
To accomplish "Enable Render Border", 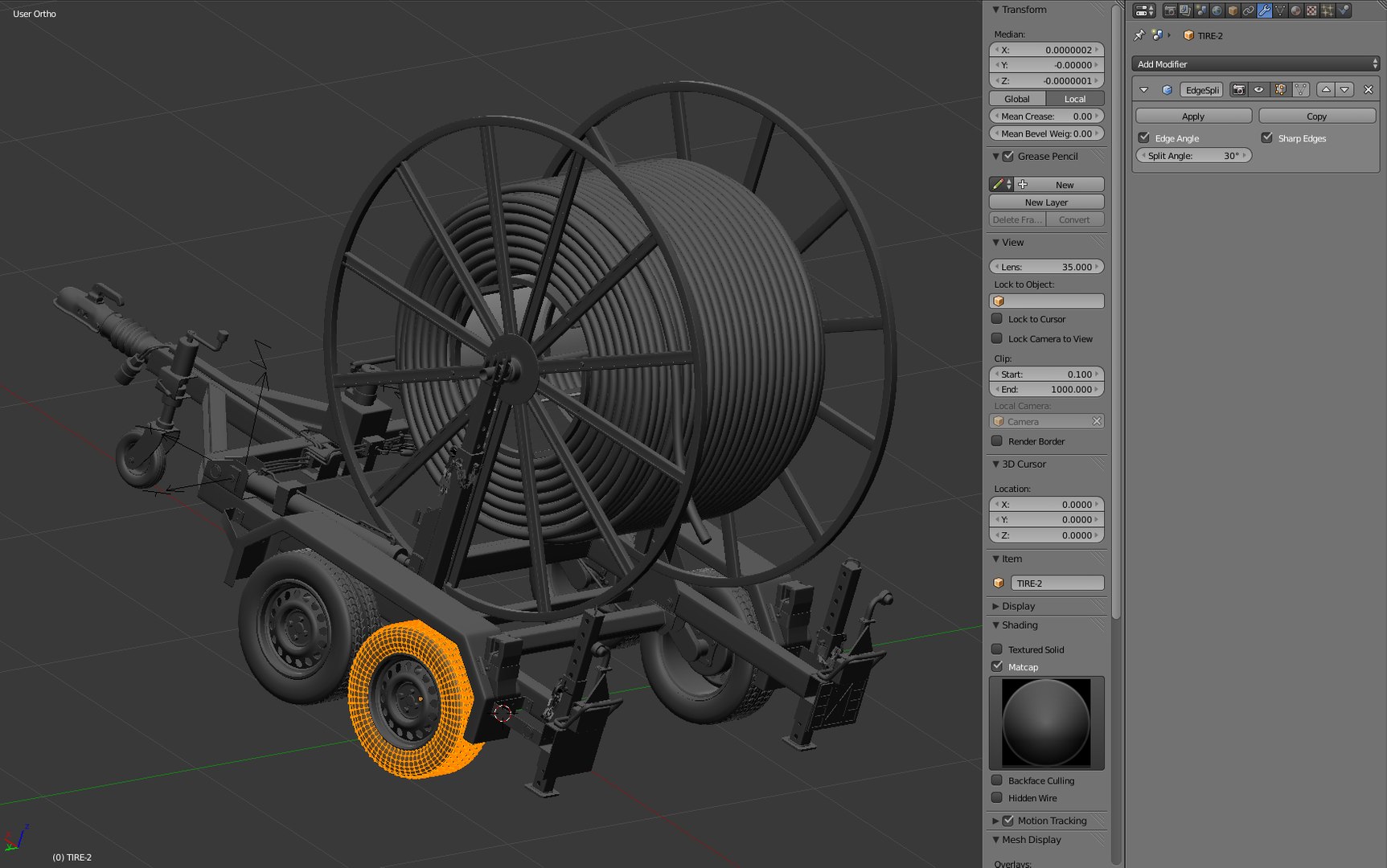I will [997, 441].
